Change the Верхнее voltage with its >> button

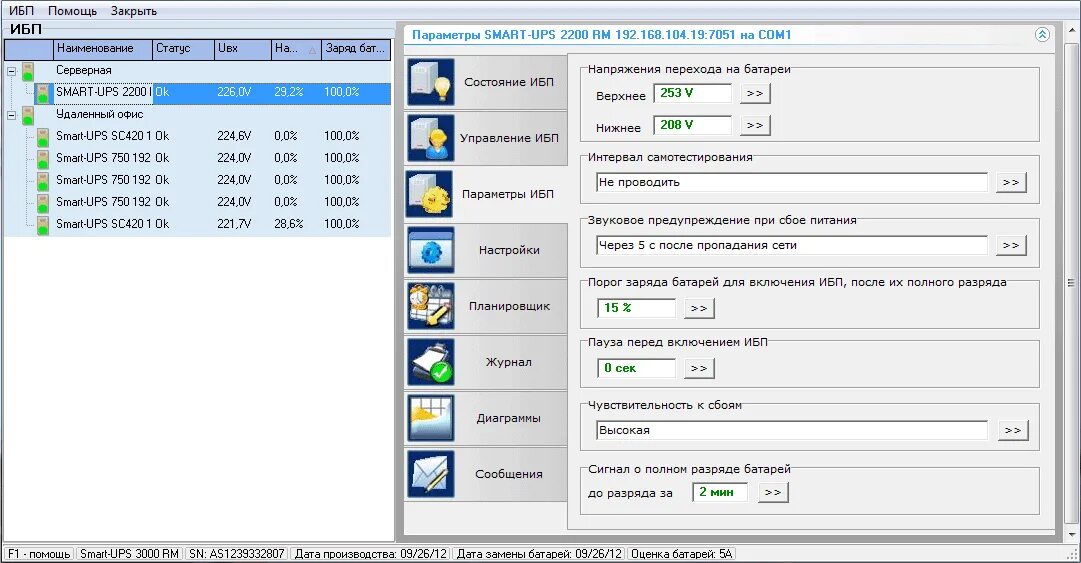[x=755, y=93]
